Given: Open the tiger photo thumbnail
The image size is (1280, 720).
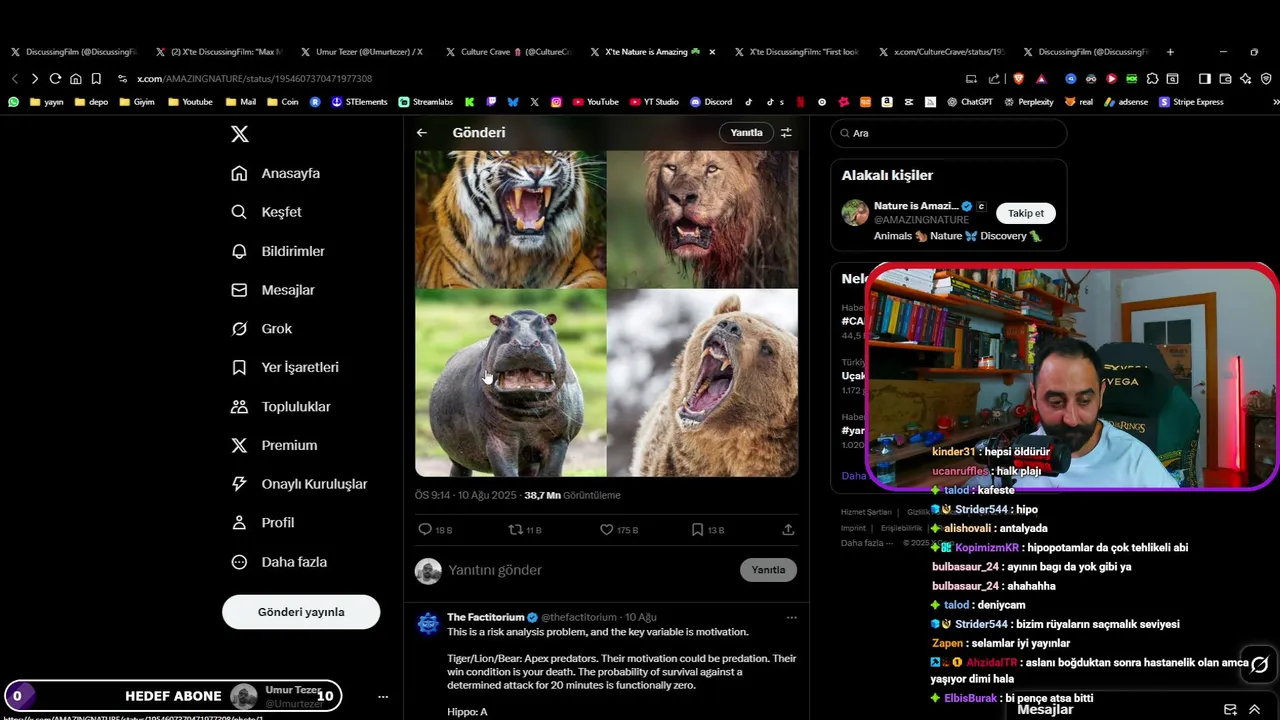Looking at the screenshot, I should pyautogui.click(x=510, y=219).
